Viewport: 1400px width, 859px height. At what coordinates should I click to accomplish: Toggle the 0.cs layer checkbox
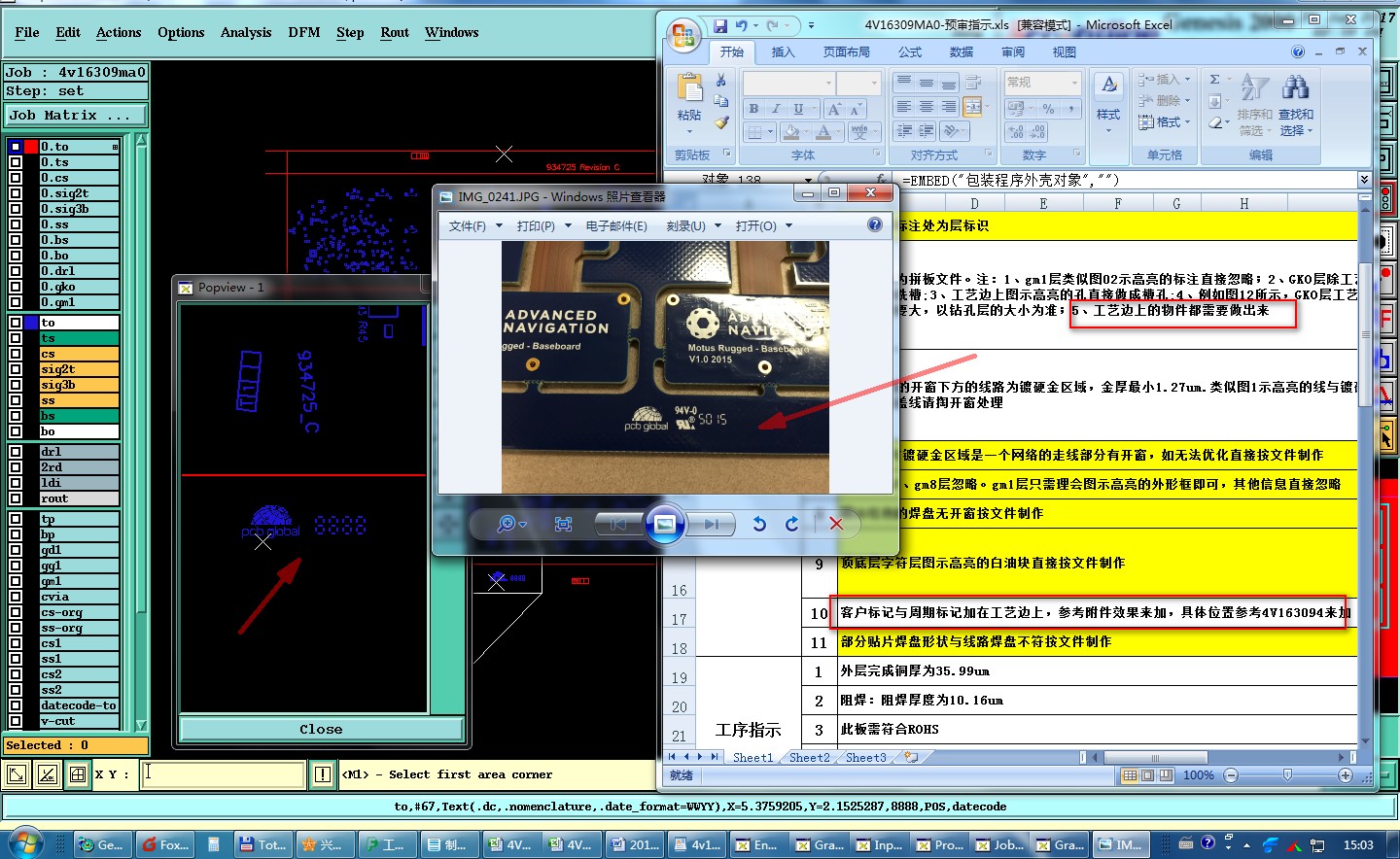click(16, 178)
